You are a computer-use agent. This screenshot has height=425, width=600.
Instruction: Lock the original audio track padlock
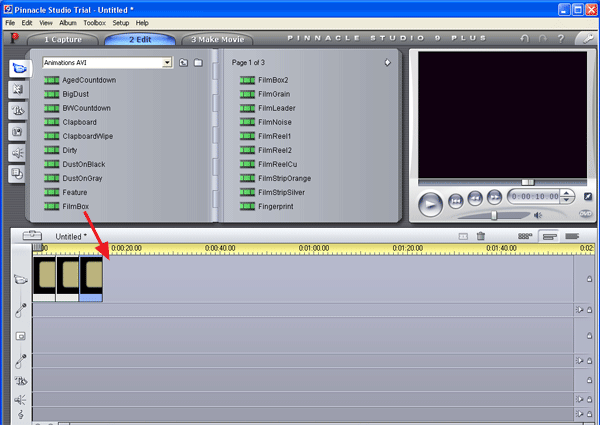589,310
